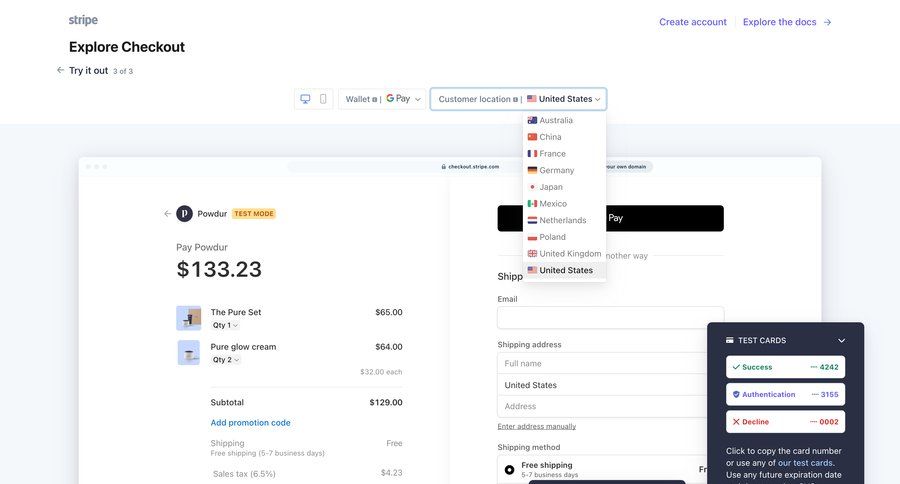Click the Email input field
900x484 pixels.
[x=610, y=317]
